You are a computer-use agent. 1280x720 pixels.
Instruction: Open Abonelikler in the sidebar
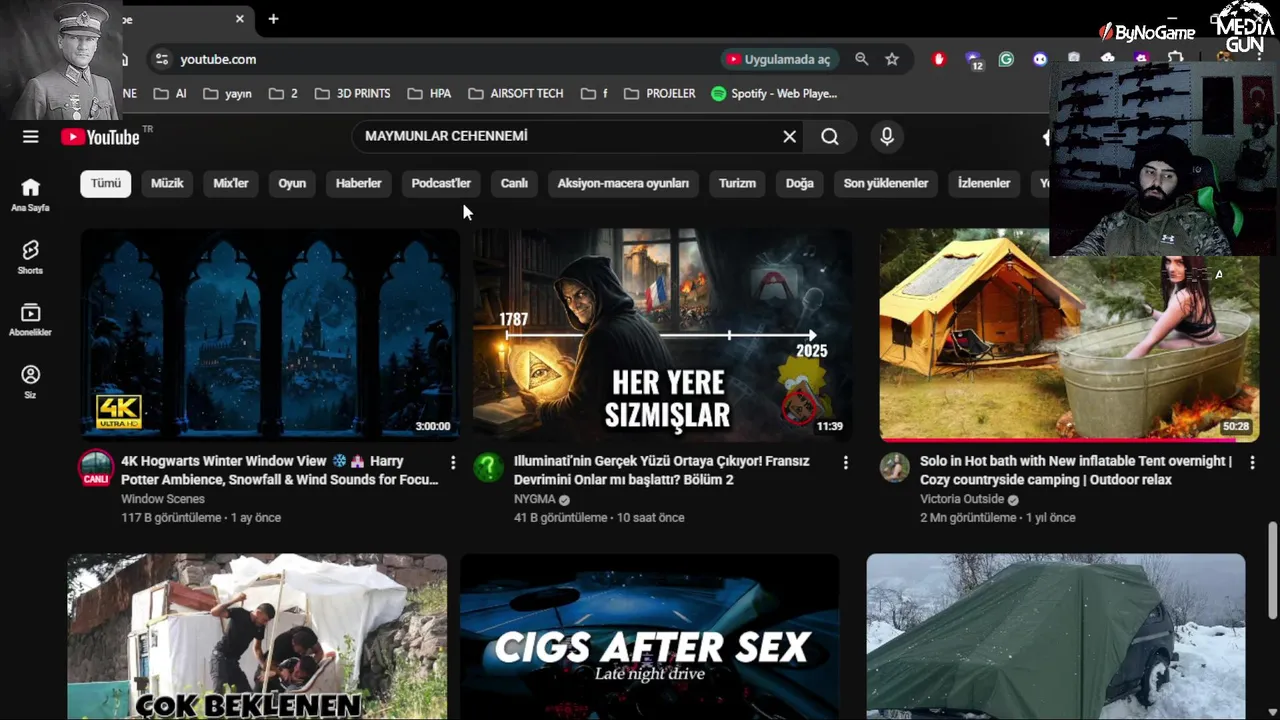click(x=31, y=319)
